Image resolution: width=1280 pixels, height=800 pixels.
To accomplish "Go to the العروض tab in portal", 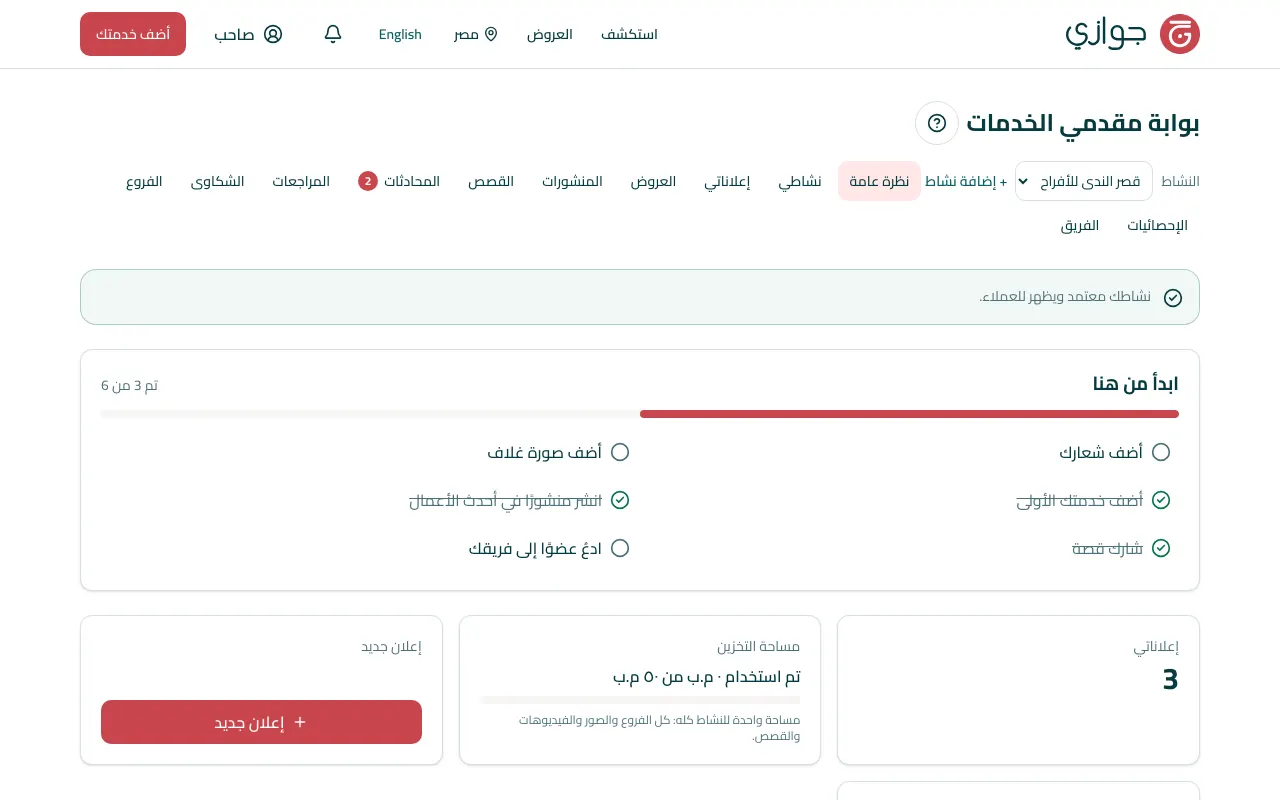I will click(653, 181).
